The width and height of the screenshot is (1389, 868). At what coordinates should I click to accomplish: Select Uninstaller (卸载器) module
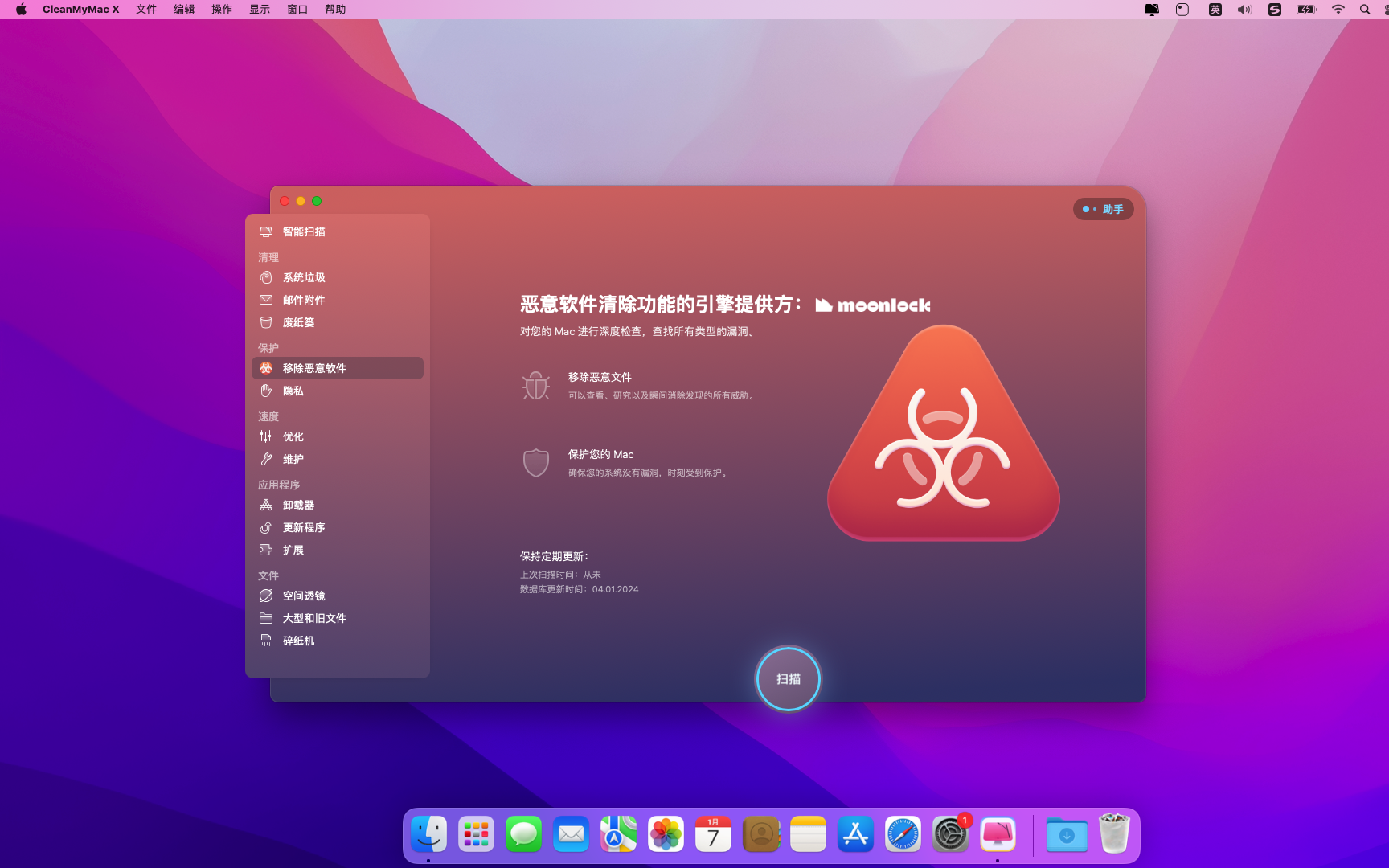[x=298, y=505]
